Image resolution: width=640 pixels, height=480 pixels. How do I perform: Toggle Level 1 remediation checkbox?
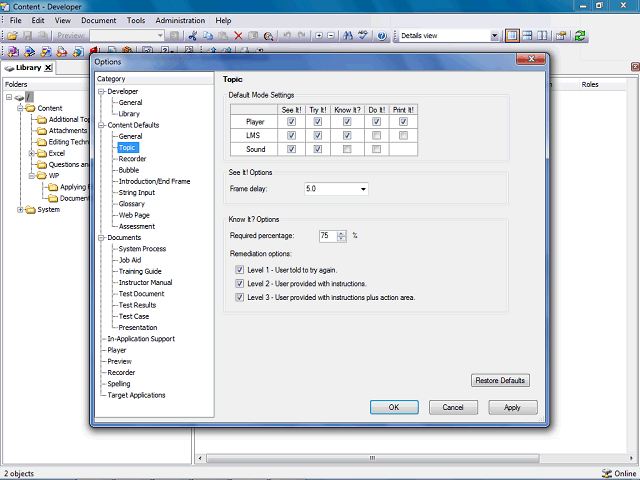coord(240,270)
